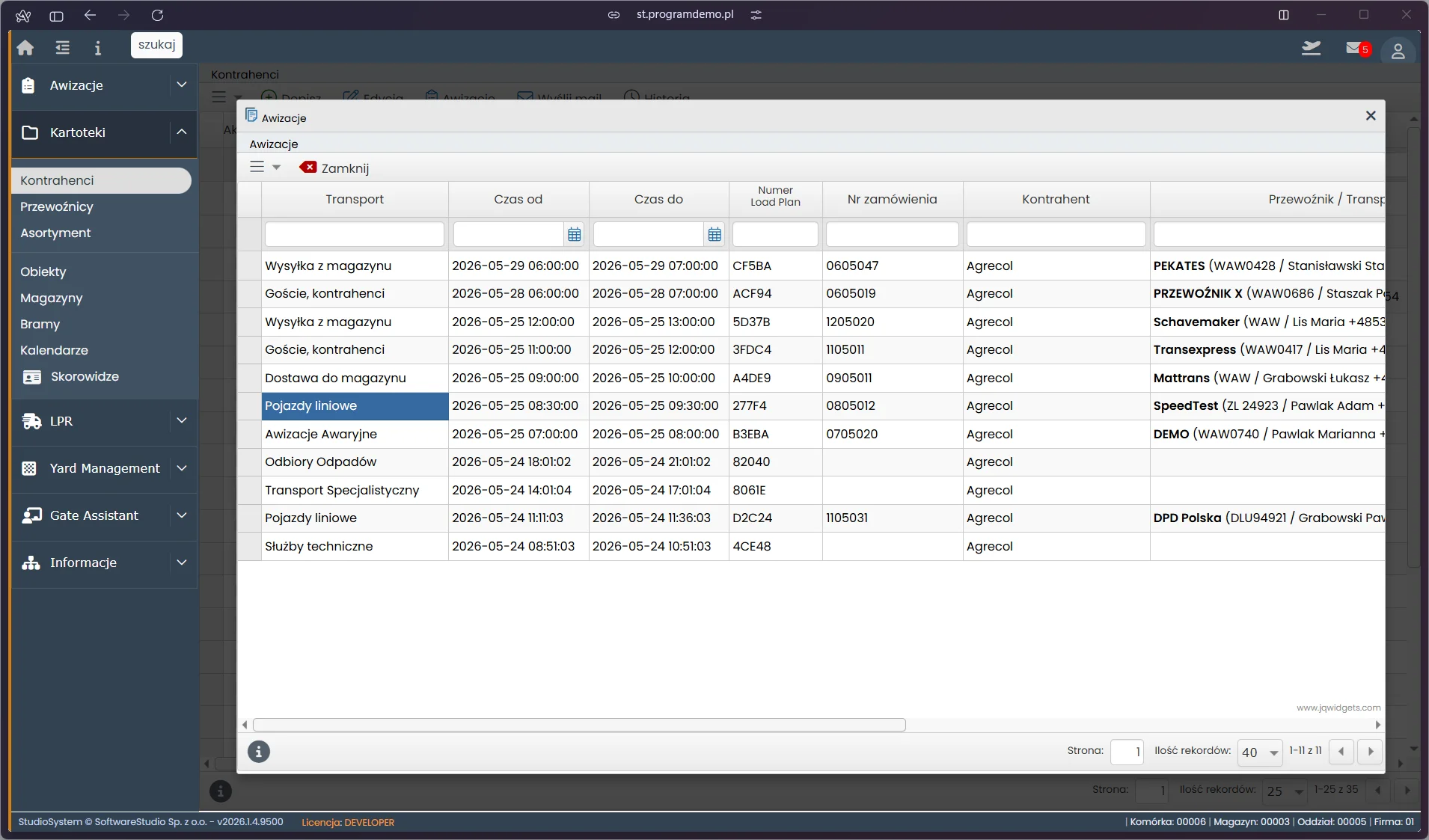Go to the home icon
Image resolution: width=1429 pixels, height=840 pixels.
tap(25, 48)
